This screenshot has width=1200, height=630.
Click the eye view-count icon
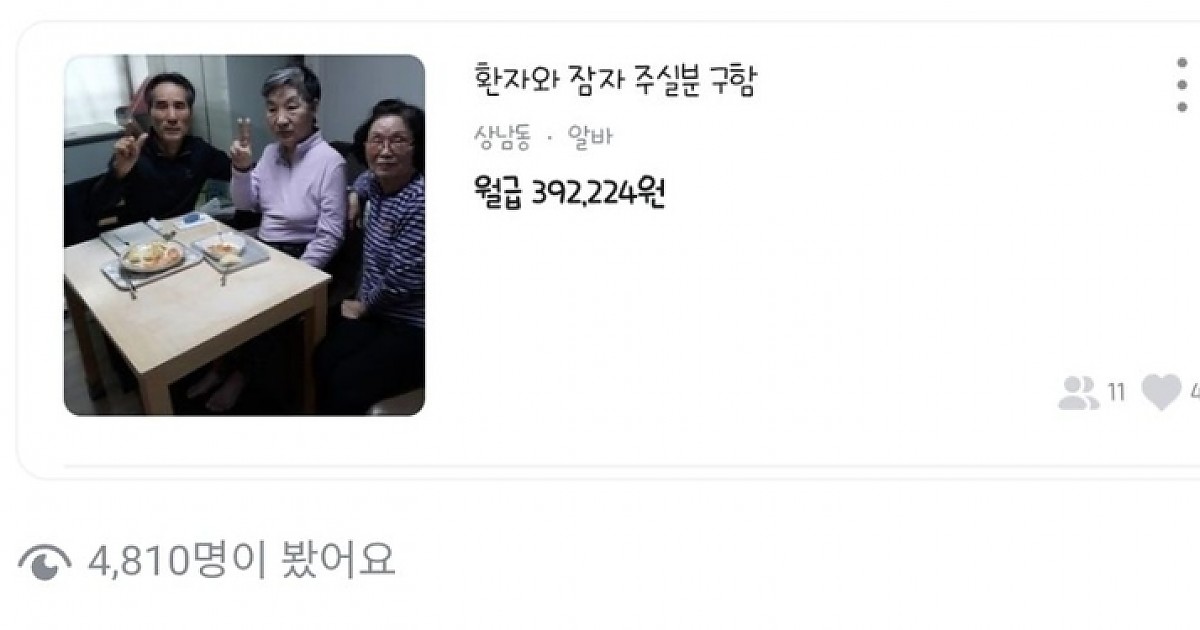[44, 563]
